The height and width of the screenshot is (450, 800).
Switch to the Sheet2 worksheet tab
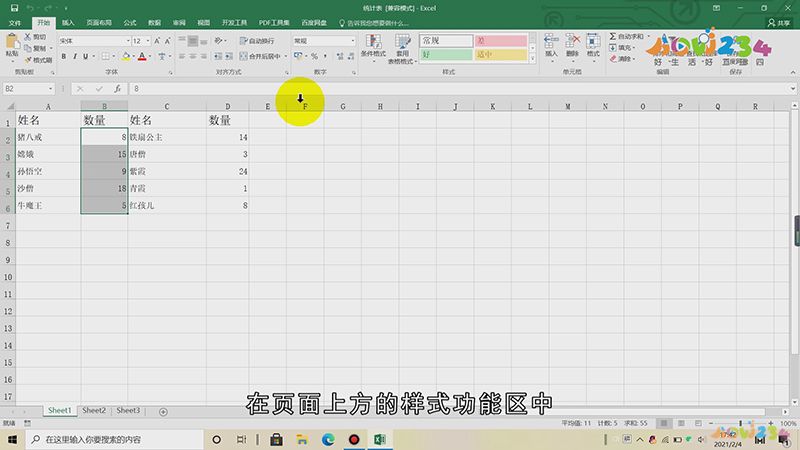[94, 410]
